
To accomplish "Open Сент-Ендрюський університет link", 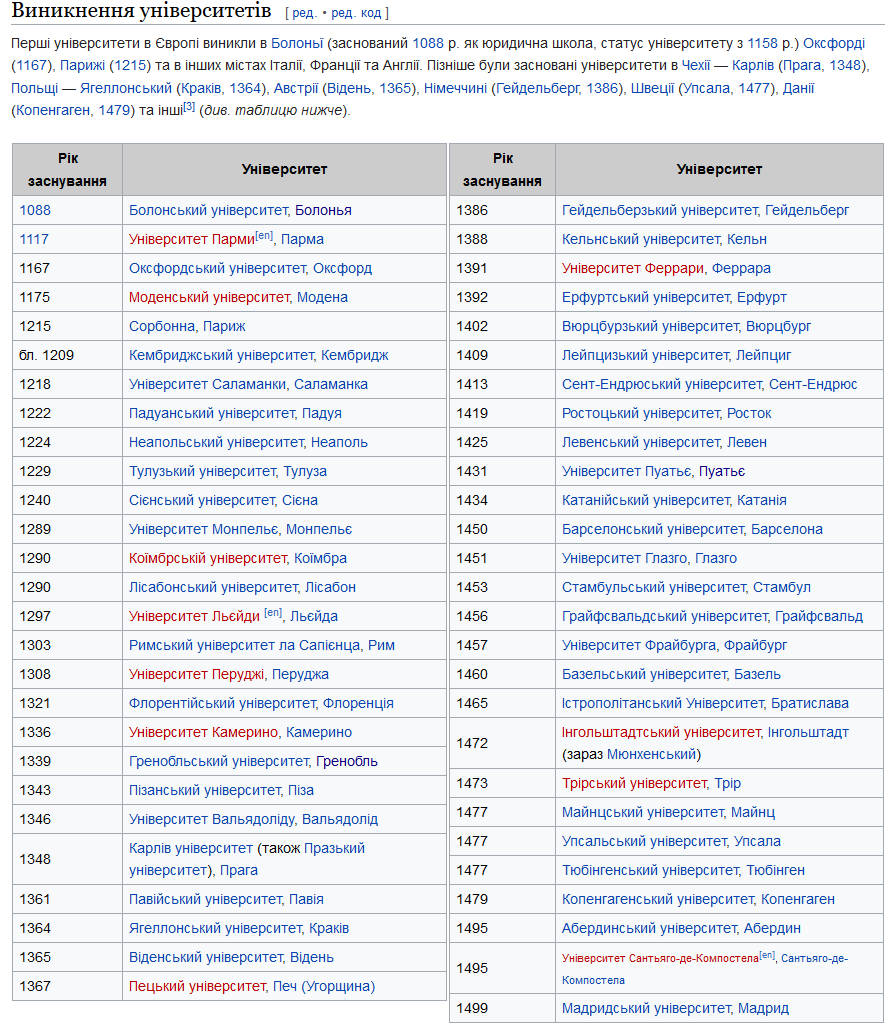I will point(662,384).
